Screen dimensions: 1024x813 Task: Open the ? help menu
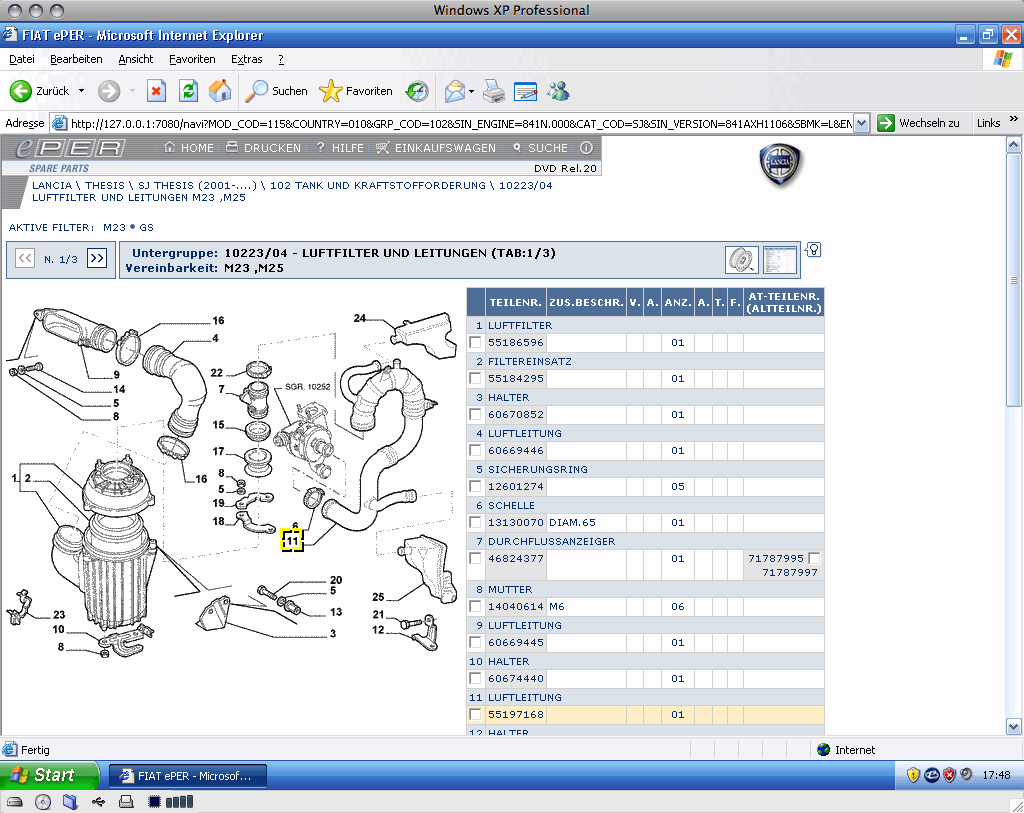281,59
